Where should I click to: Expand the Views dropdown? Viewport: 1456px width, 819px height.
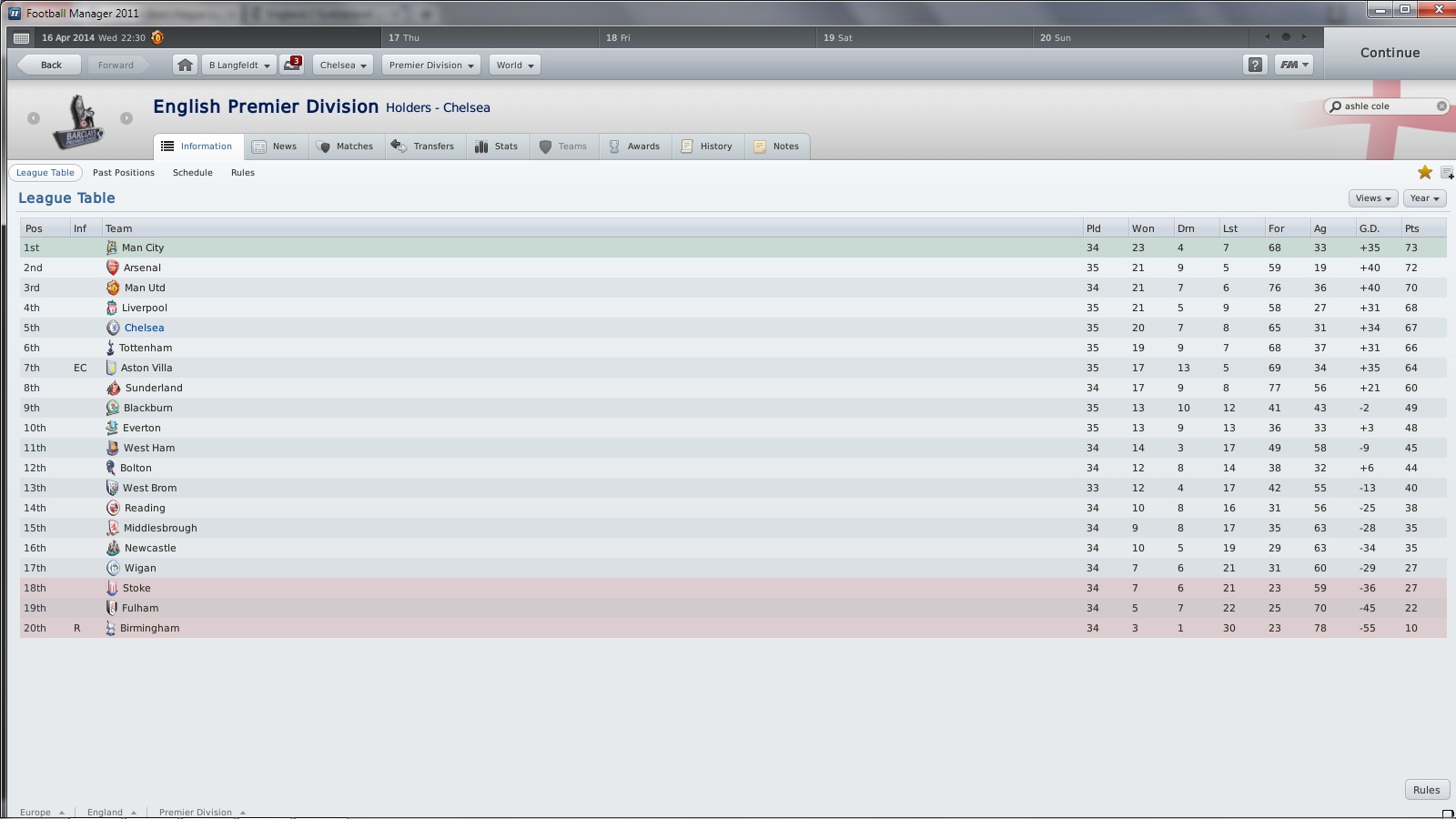pyautogui.click(x=1373, y=197)
